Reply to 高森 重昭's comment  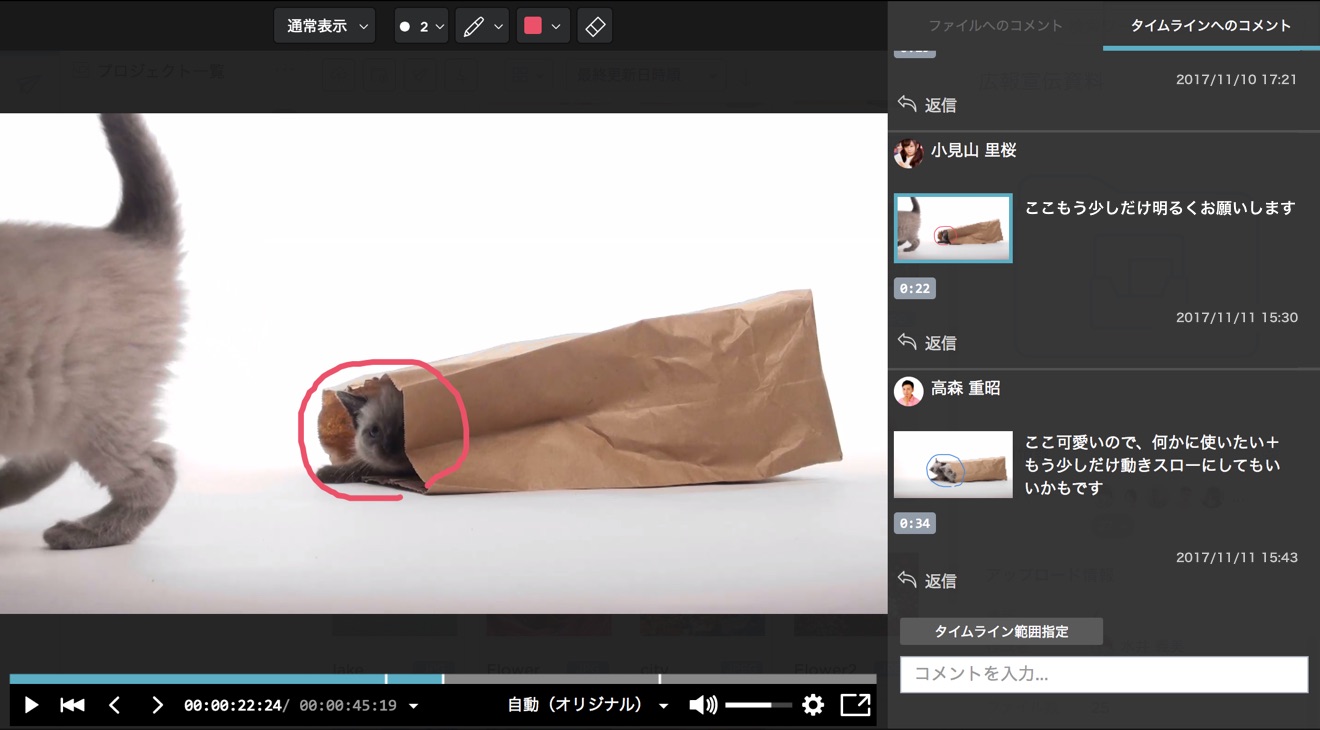click(927, 581)
